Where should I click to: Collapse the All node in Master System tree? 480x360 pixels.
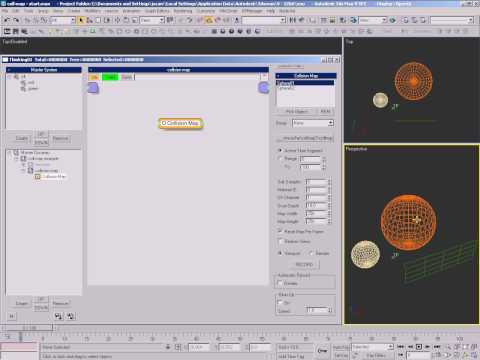pos(10,77)
